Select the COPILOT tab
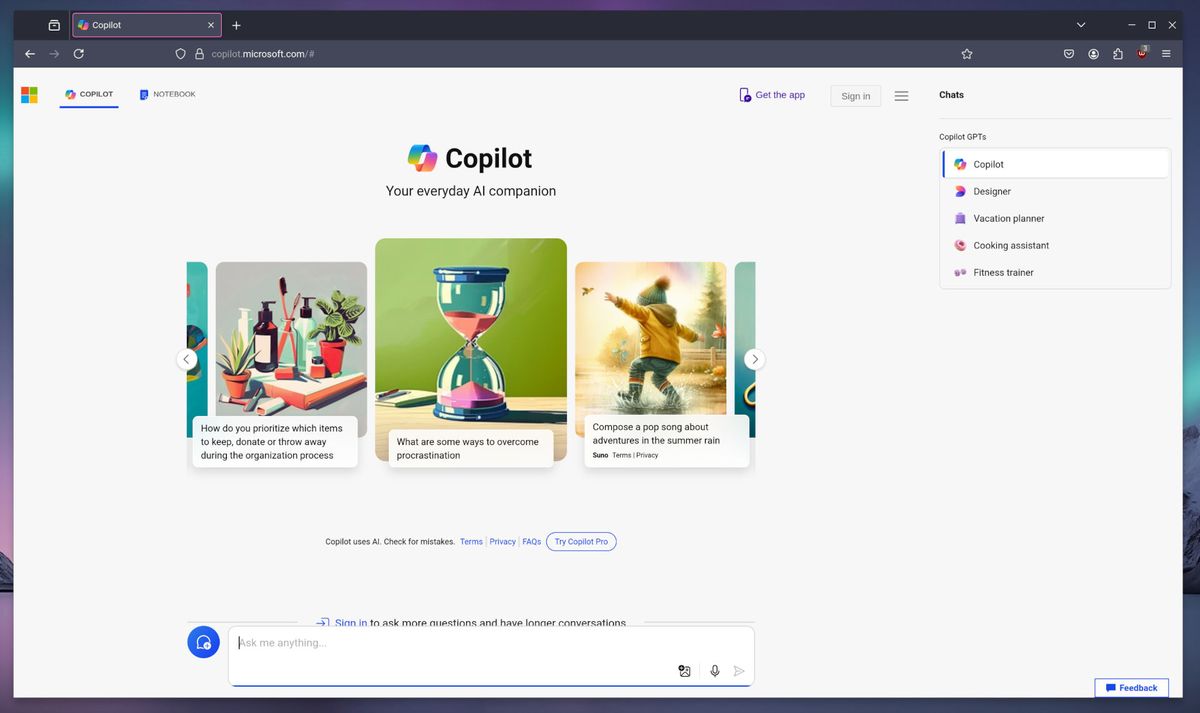The image size is (1200, 713). click(x=89, y=94)
